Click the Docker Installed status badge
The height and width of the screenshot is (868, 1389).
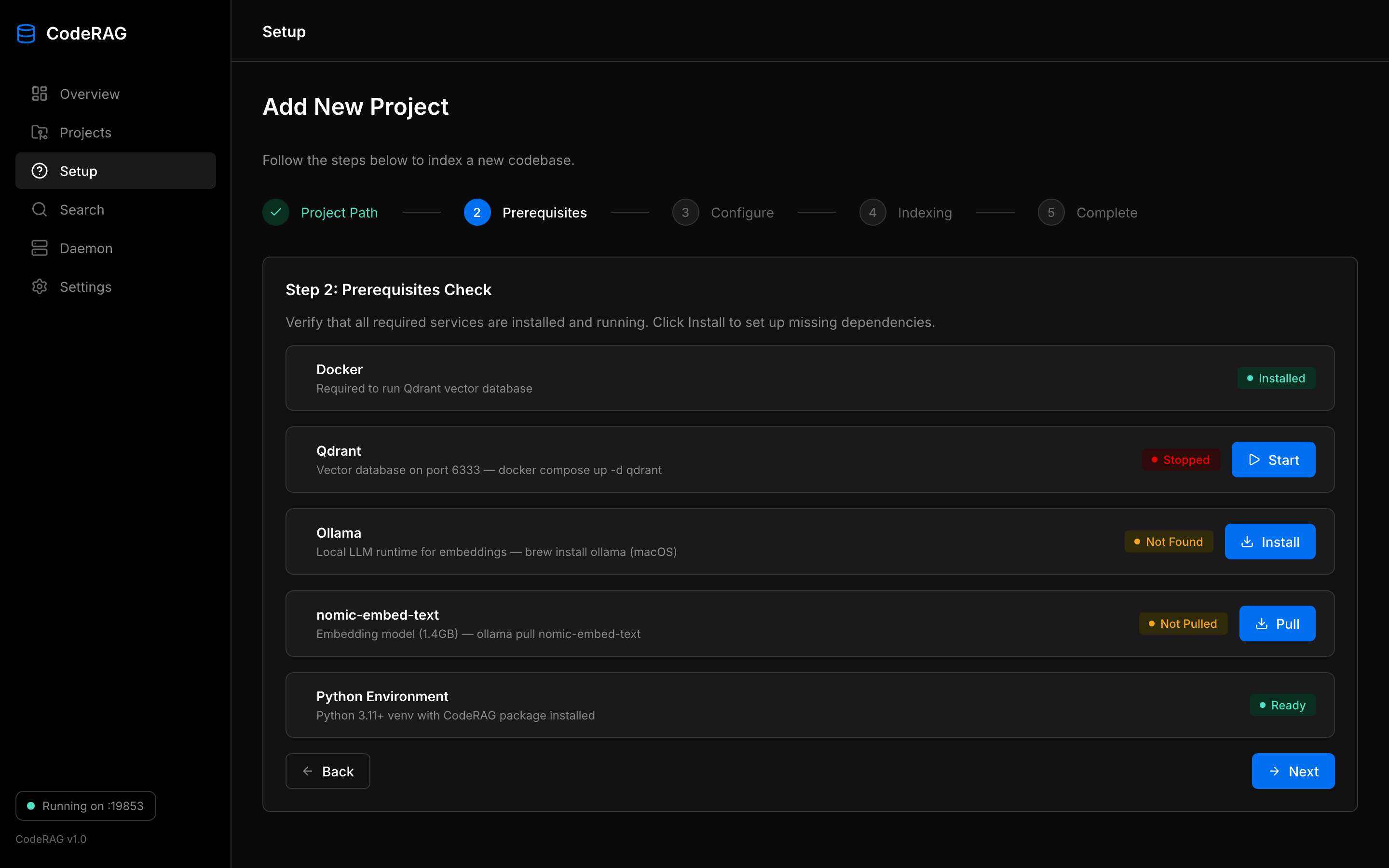coord(1276,379)
